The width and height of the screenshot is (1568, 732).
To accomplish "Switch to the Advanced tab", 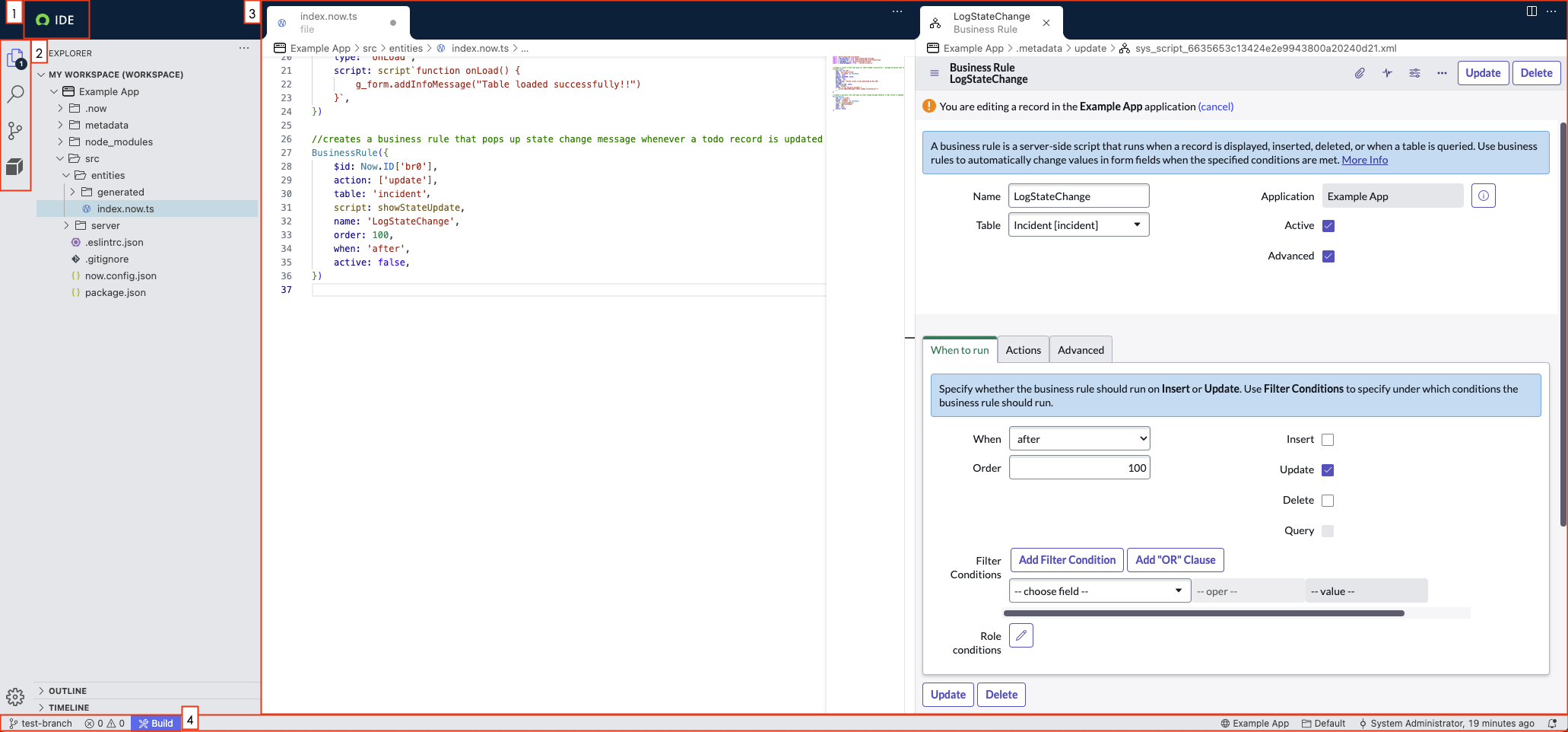I will pos(1081,350).
